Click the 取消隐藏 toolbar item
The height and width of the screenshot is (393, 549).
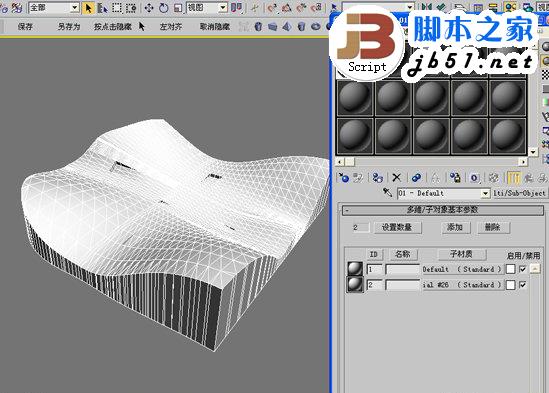pos(215,26)
